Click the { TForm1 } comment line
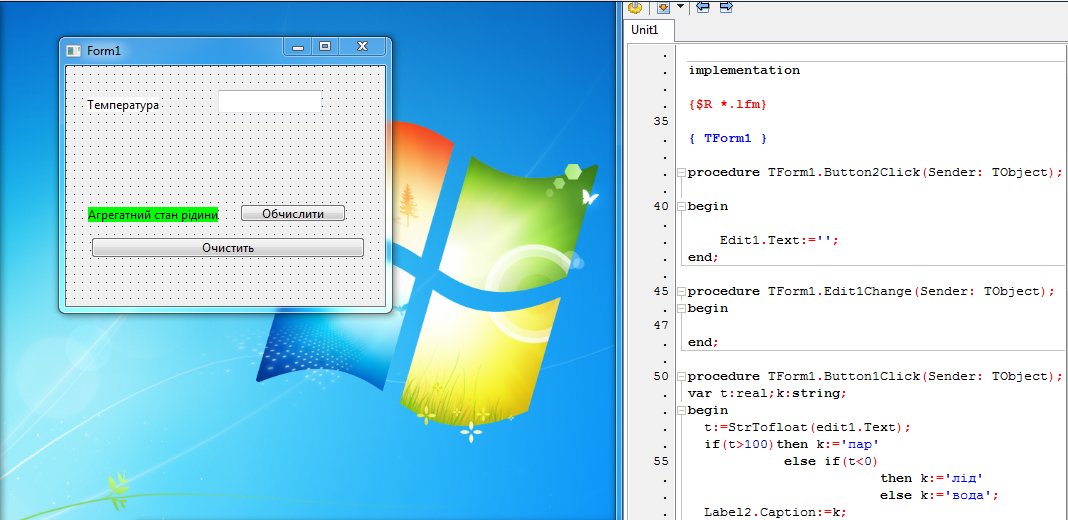The width and height of the screenshot is (1068, 520). point(727,138)
